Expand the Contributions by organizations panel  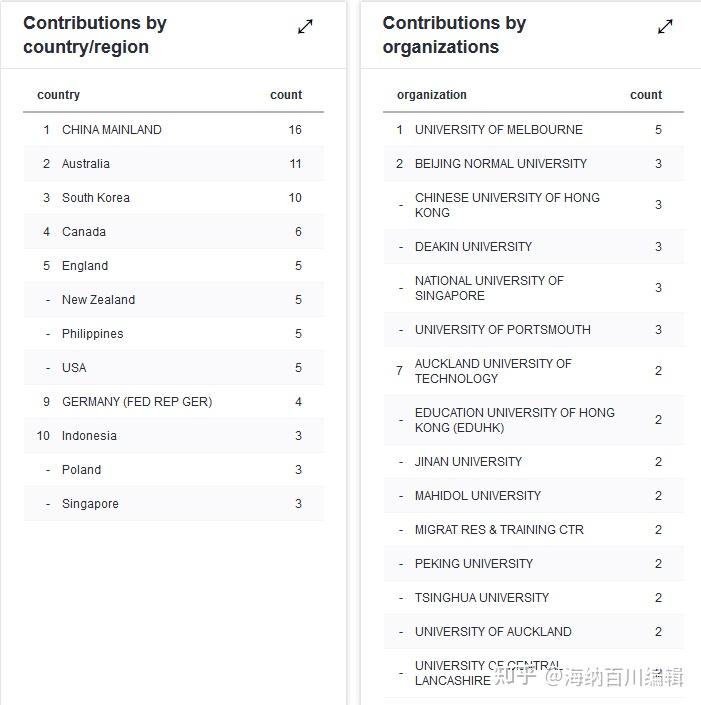tap(665, 27)
